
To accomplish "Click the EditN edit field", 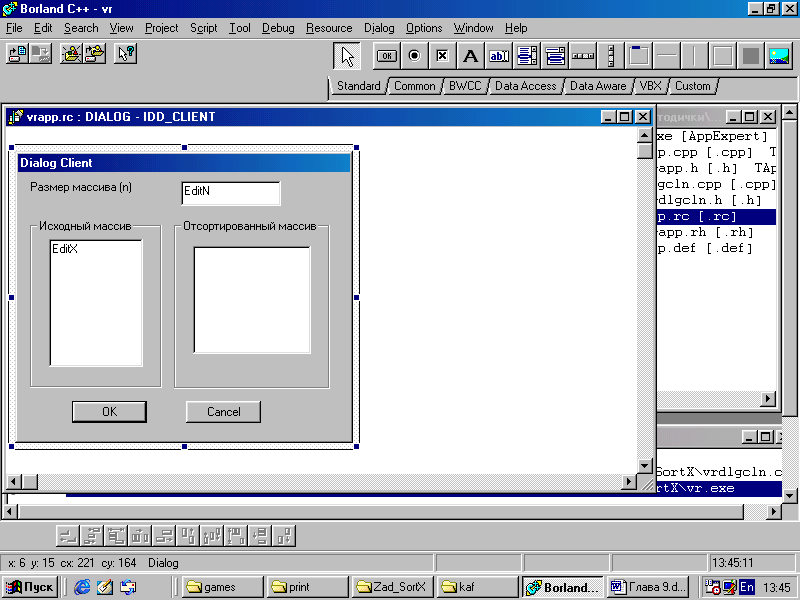I will point(231,193).
